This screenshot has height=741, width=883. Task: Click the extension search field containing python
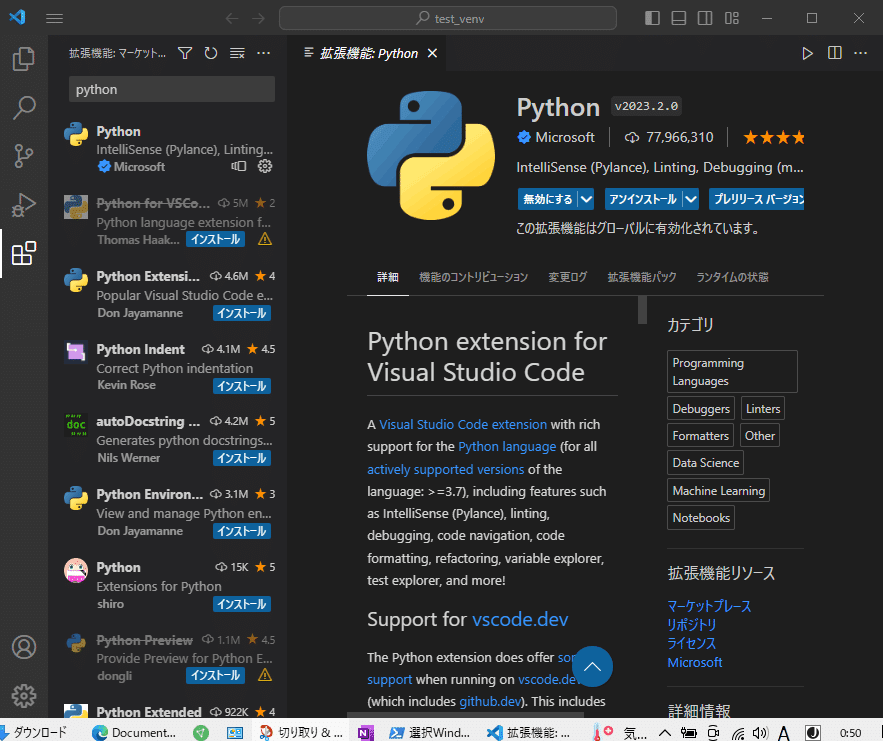[172, 90]
